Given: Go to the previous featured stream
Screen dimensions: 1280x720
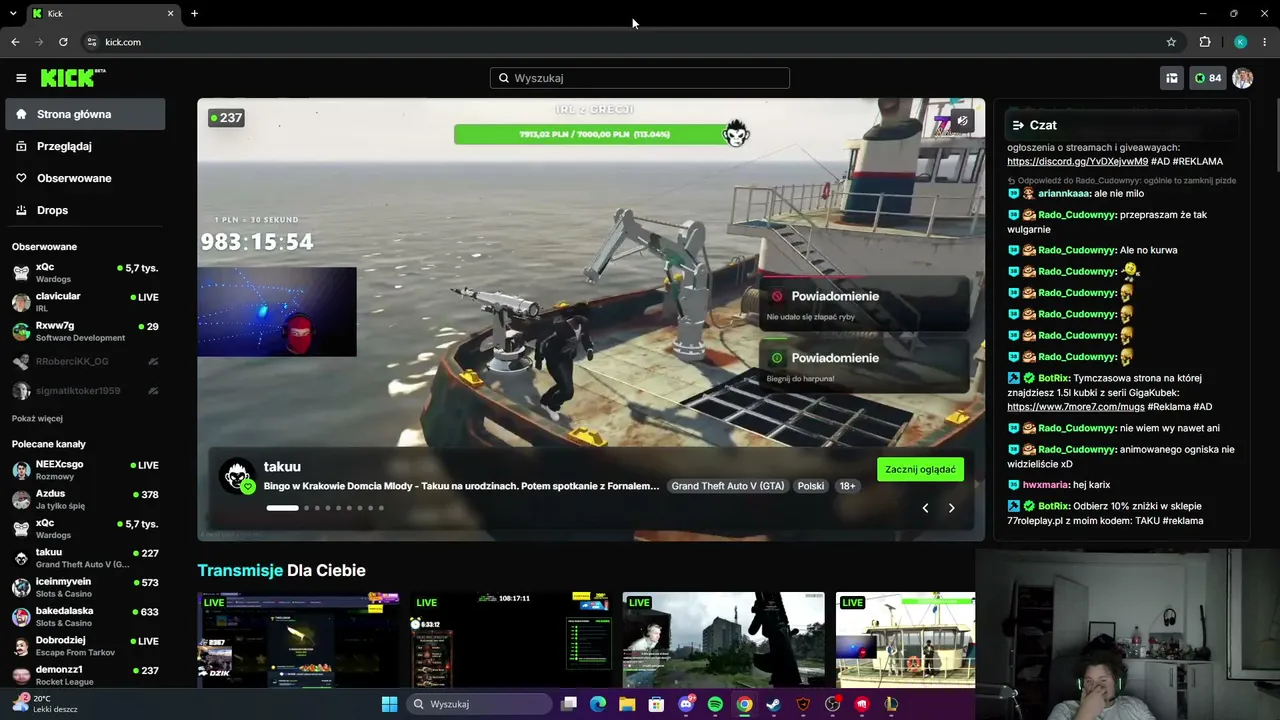Looking at the screenshot, I should click(x=925, y=508).
